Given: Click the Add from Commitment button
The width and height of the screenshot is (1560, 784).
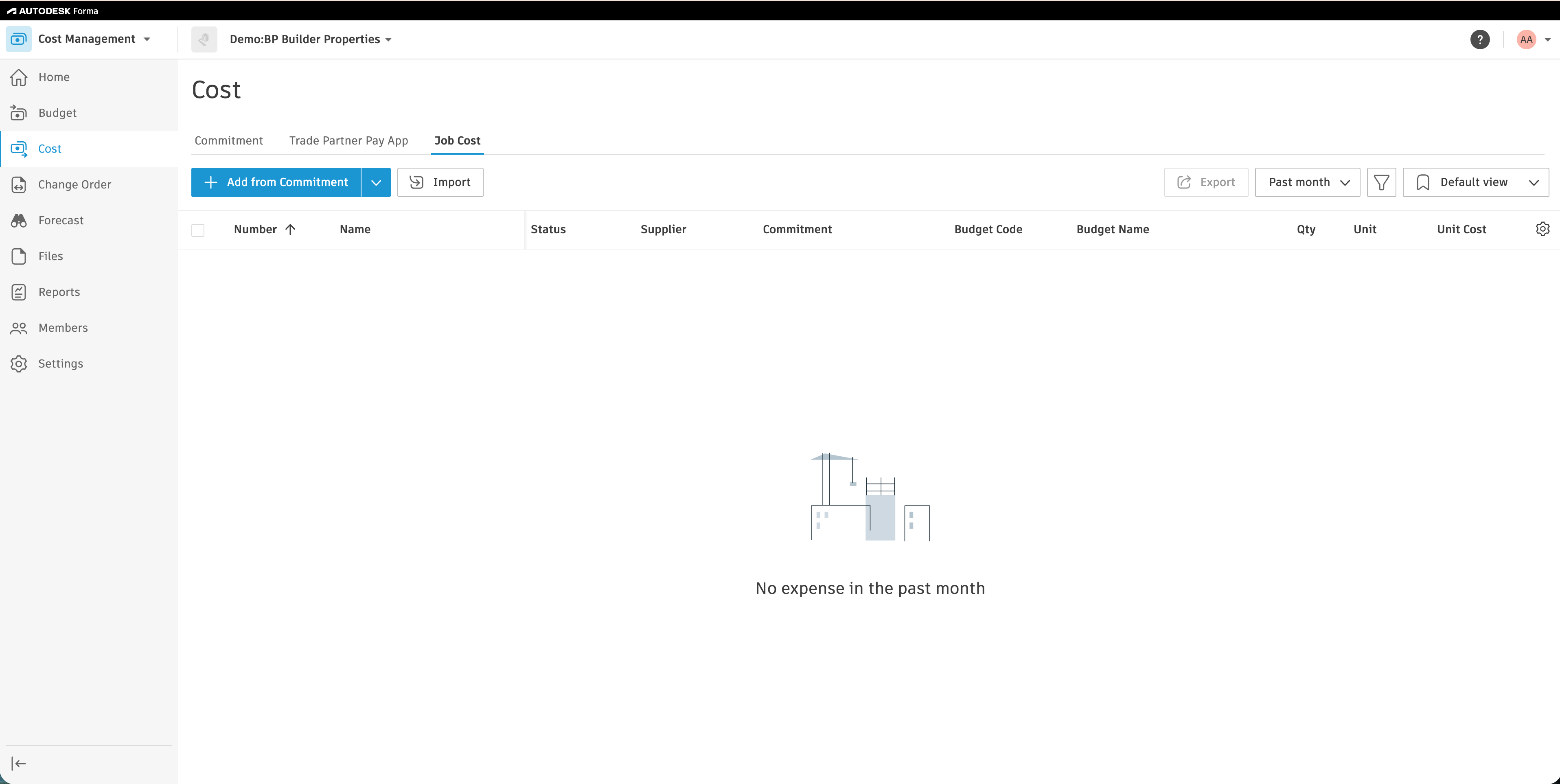Looking at the screenshot, I should pyautogui.click(x=276, y=182).
